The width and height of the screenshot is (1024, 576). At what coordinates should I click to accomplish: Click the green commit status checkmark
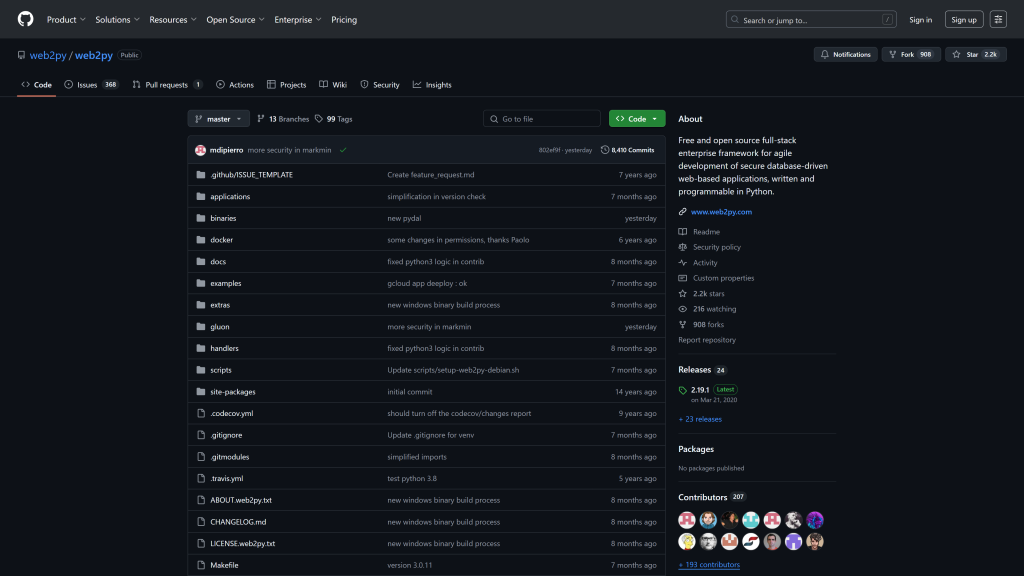click(x=343, y=150)
